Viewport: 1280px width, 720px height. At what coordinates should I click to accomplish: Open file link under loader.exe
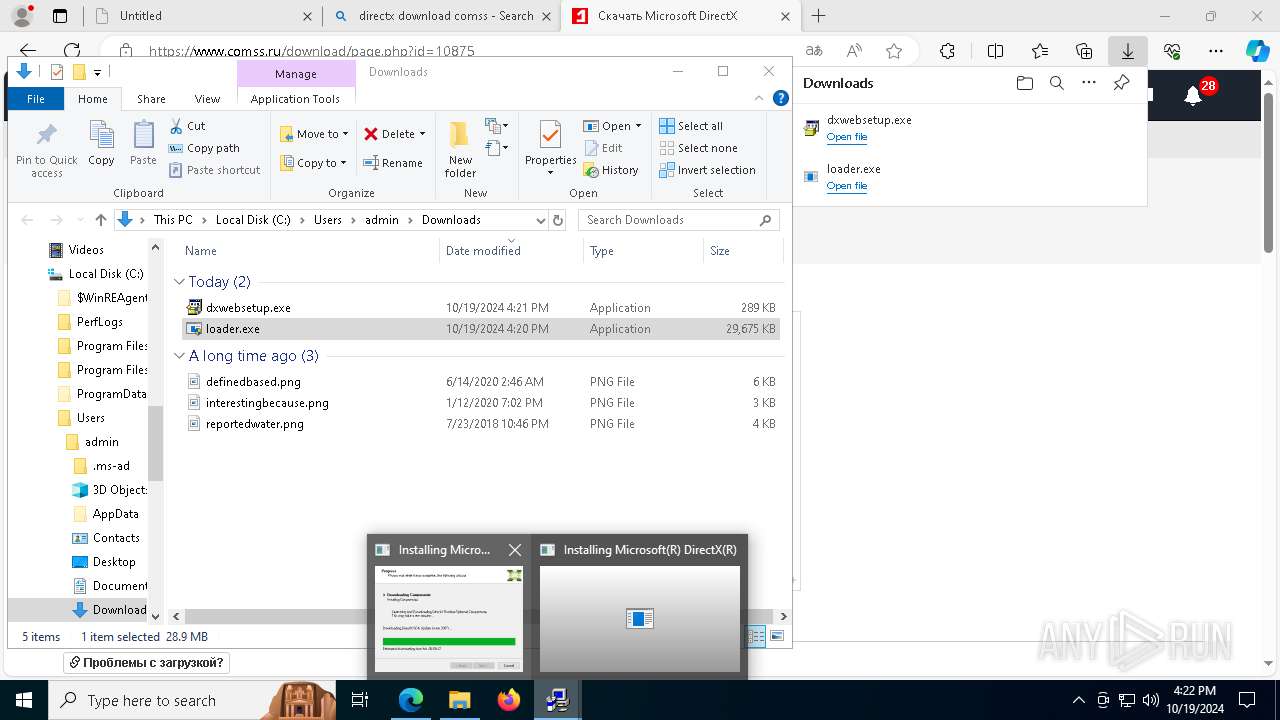coord(847,186)
